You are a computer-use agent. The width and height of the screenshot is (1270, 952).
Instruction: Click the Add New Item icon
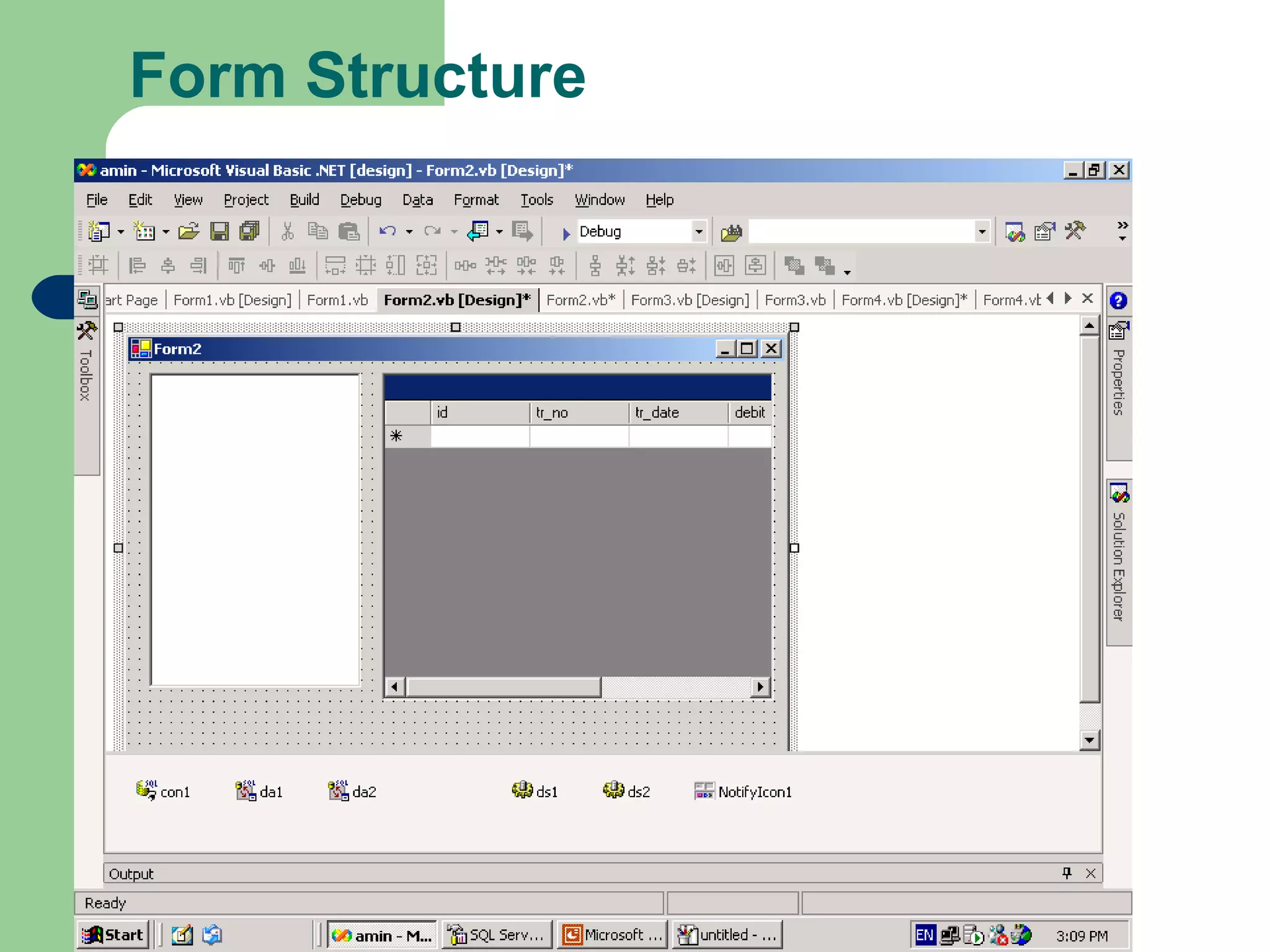[144, 232]
